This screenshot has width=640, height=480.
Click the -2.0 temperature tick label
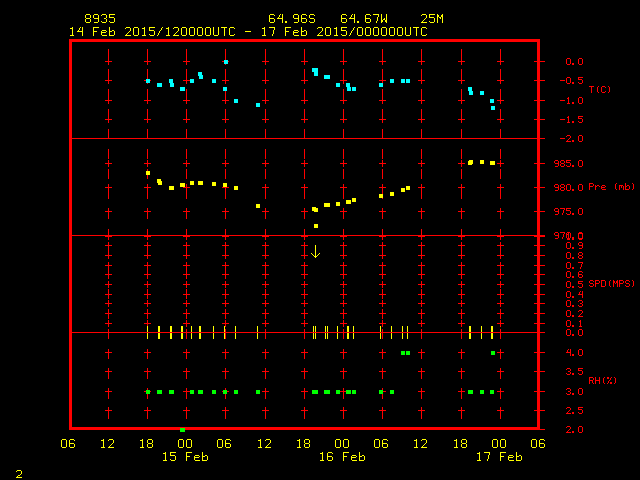(x=570, y=139)
